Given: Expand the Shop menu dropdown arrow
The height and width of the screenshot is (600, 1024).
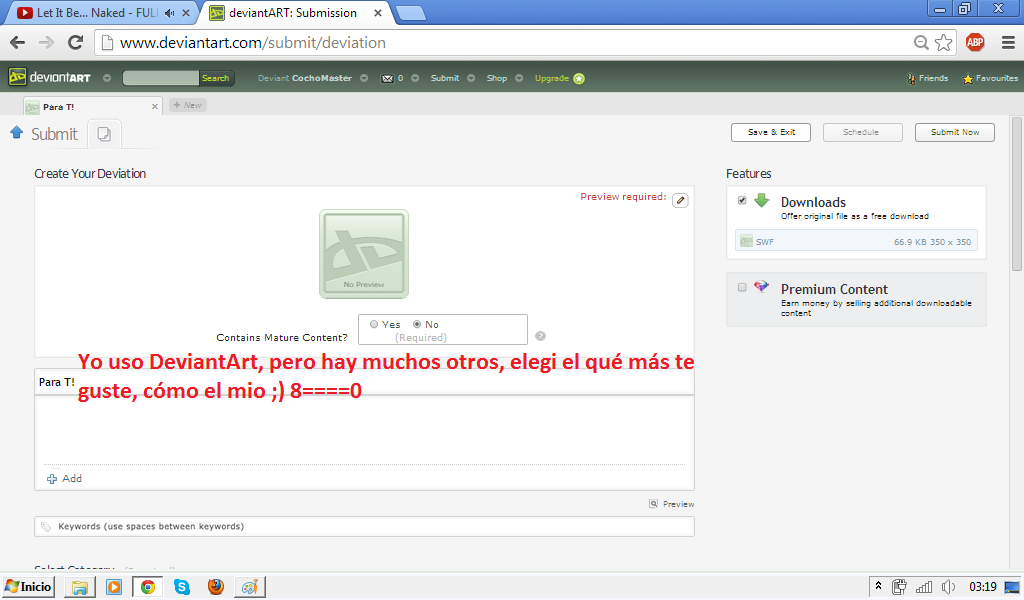Looking at the screenshot, I should click(519, 78).
